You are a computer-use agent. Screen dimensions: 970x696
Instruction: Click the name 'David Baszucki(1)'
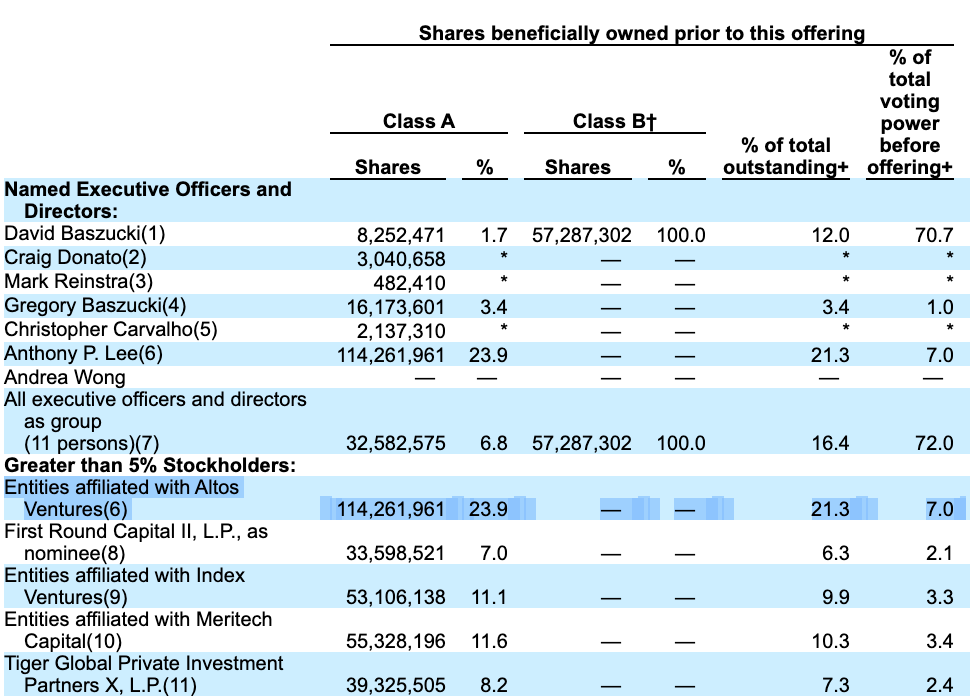tap(85, 233)
